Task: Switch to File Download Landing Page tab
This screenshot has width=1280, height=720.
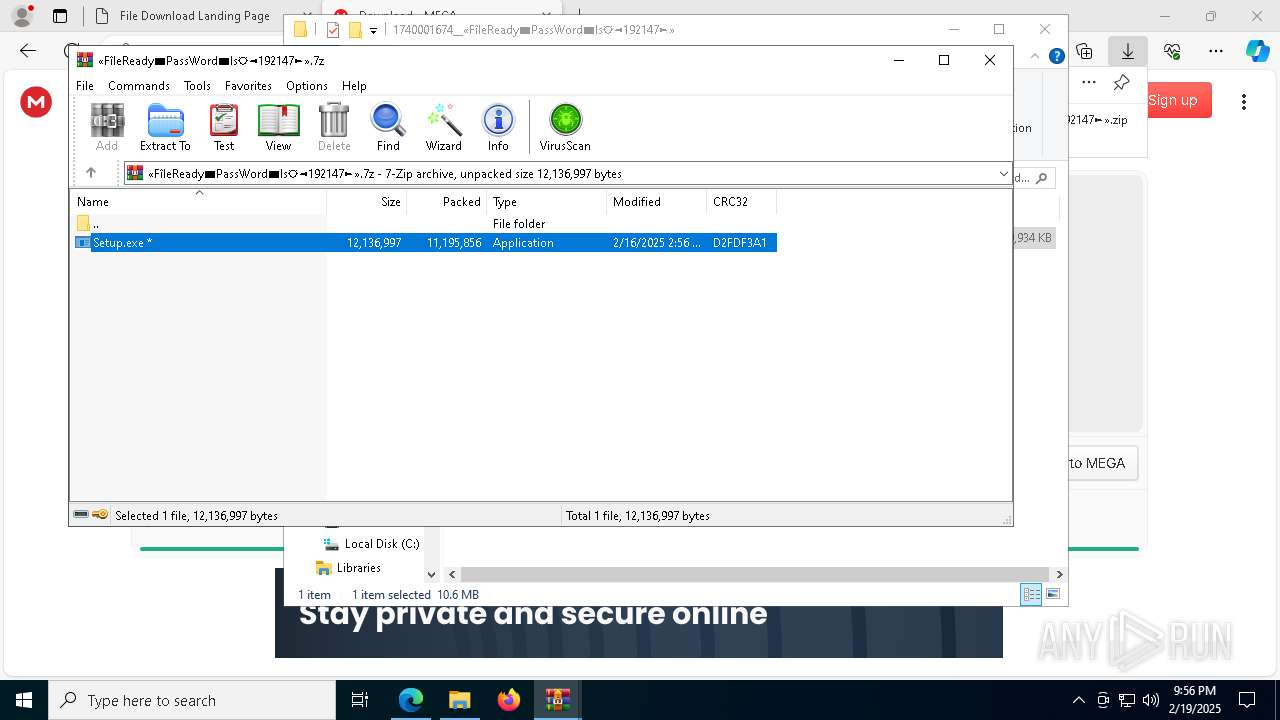Action: coord(194,16)
